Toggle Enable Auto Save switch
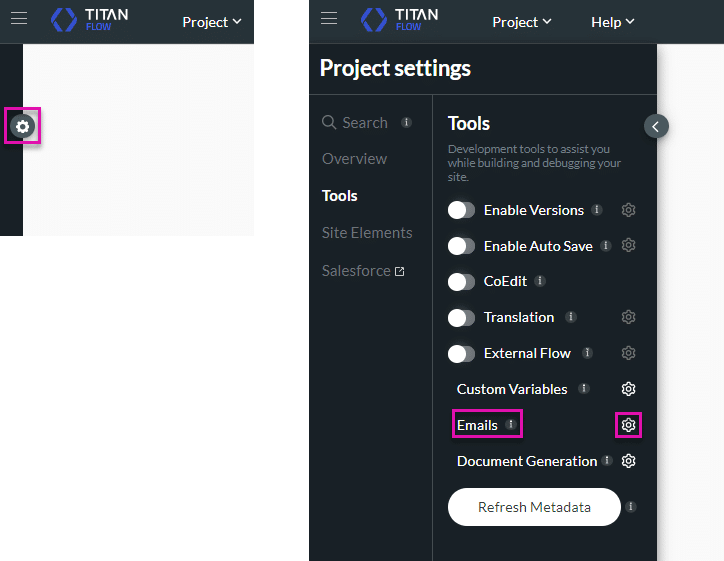724x561 pixels. coord(461,246)
